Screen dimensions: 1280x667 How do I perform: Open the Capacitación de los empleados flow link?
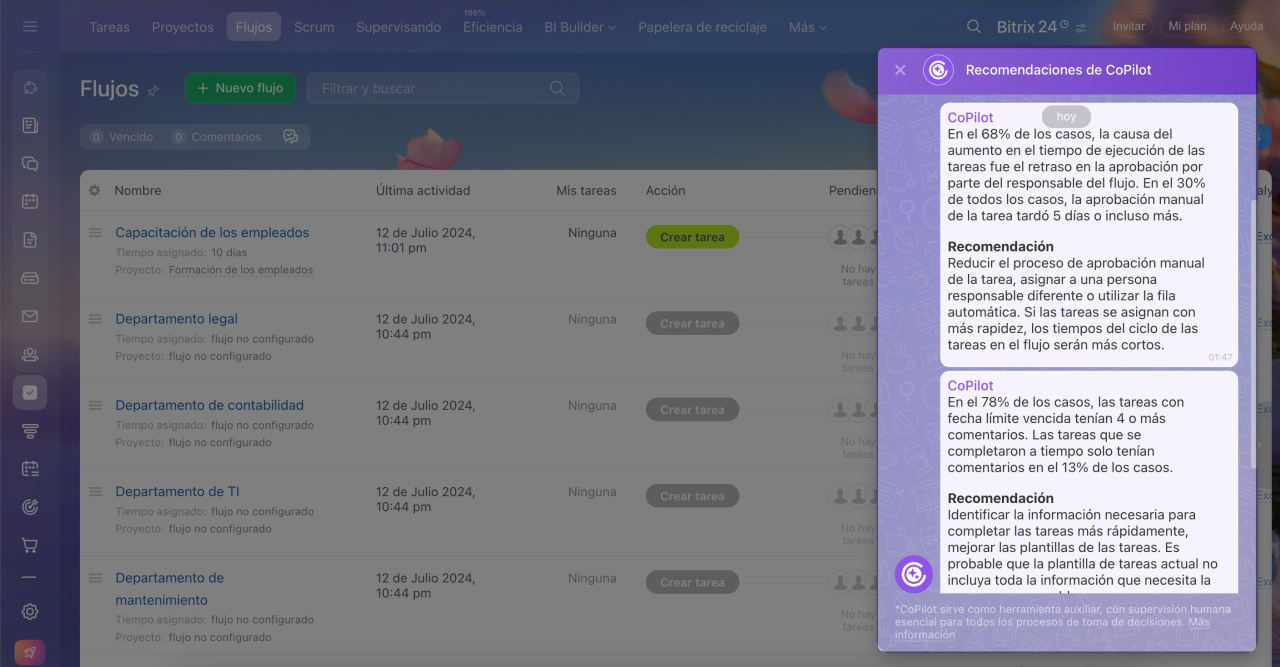pyautogui.click(x=212, y=232)
